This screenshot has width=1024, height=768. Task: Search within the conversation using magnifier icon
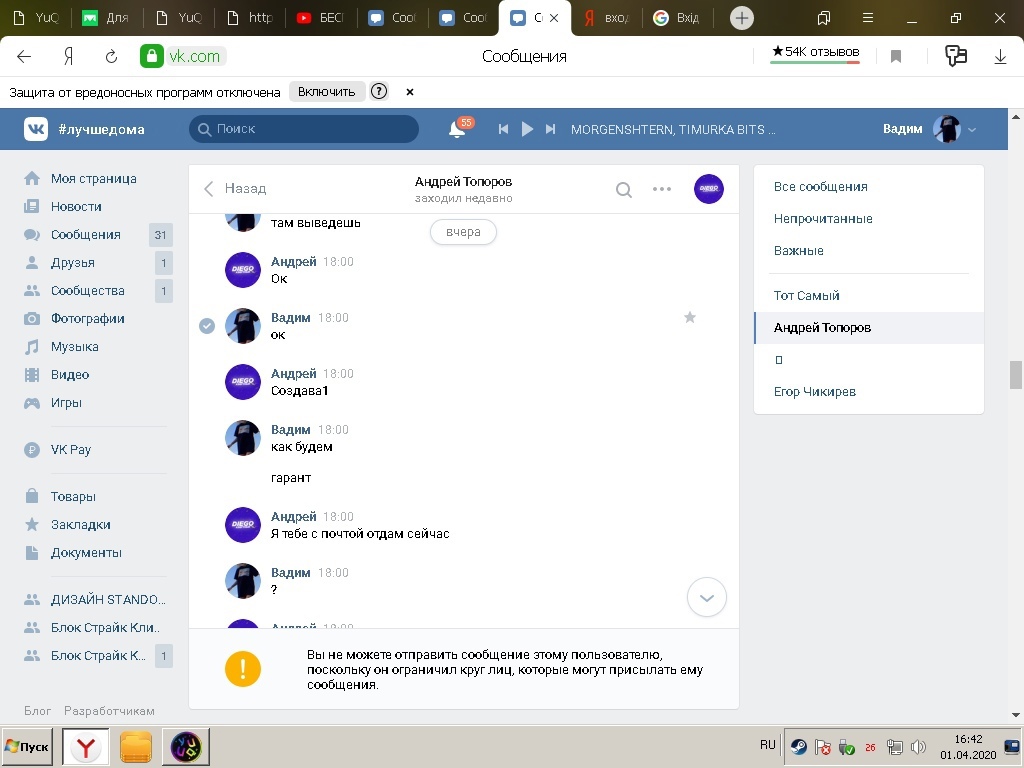pyautogui.click(x=623, y=189)
